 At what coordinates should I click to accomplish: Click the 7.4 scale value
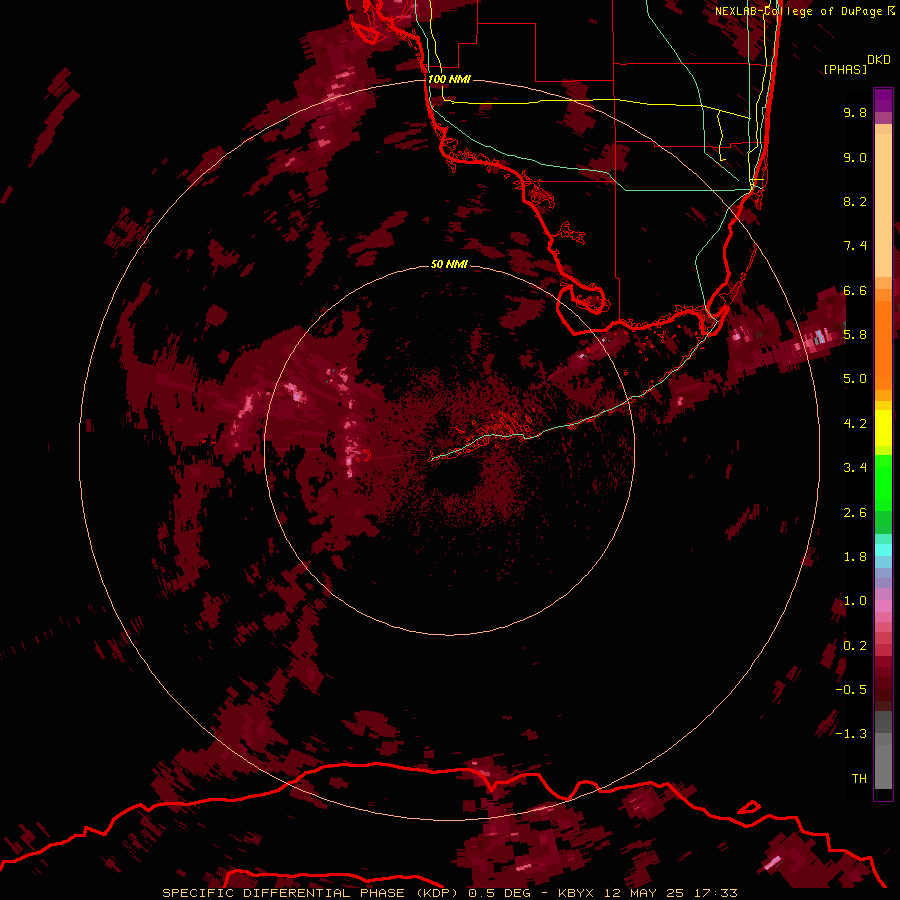pyautogui.click(x=855, y=246)
